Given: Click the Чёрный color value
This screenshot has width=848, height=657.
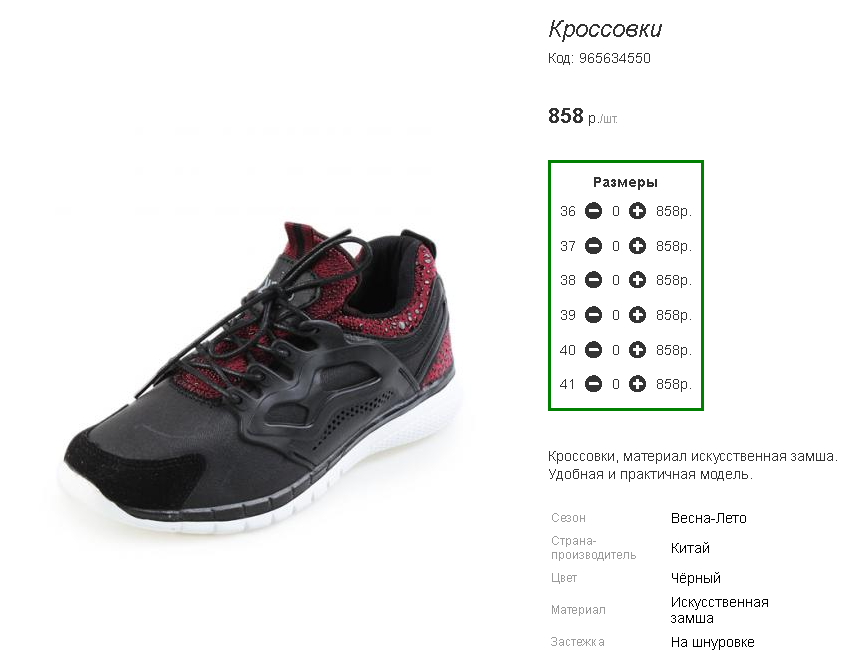Looking at the screenshot, I should tap(695, 578).
